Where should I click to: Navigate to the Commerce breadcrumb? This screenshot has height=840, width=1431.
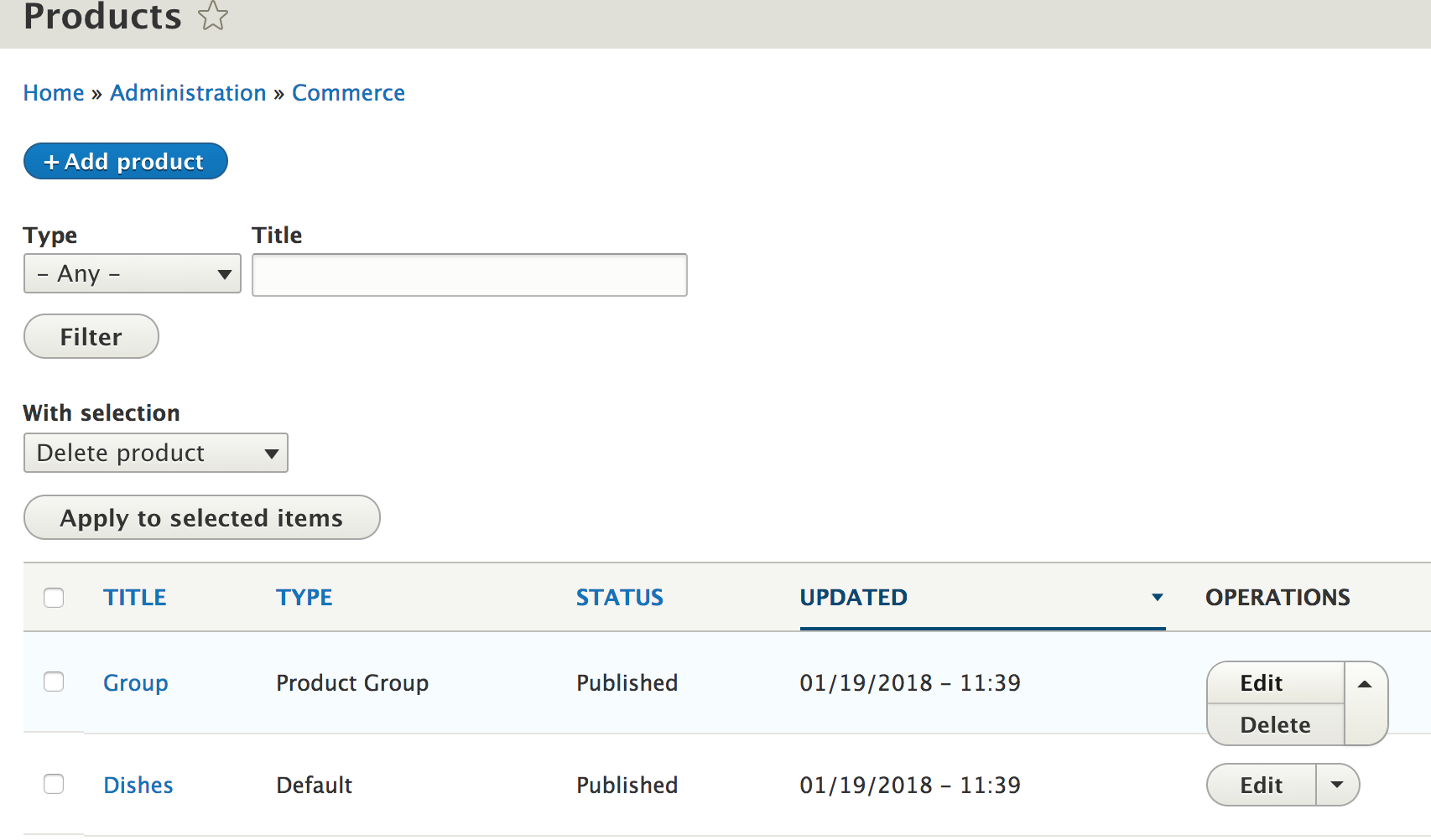pyautogui.click(x=348, y=92)
